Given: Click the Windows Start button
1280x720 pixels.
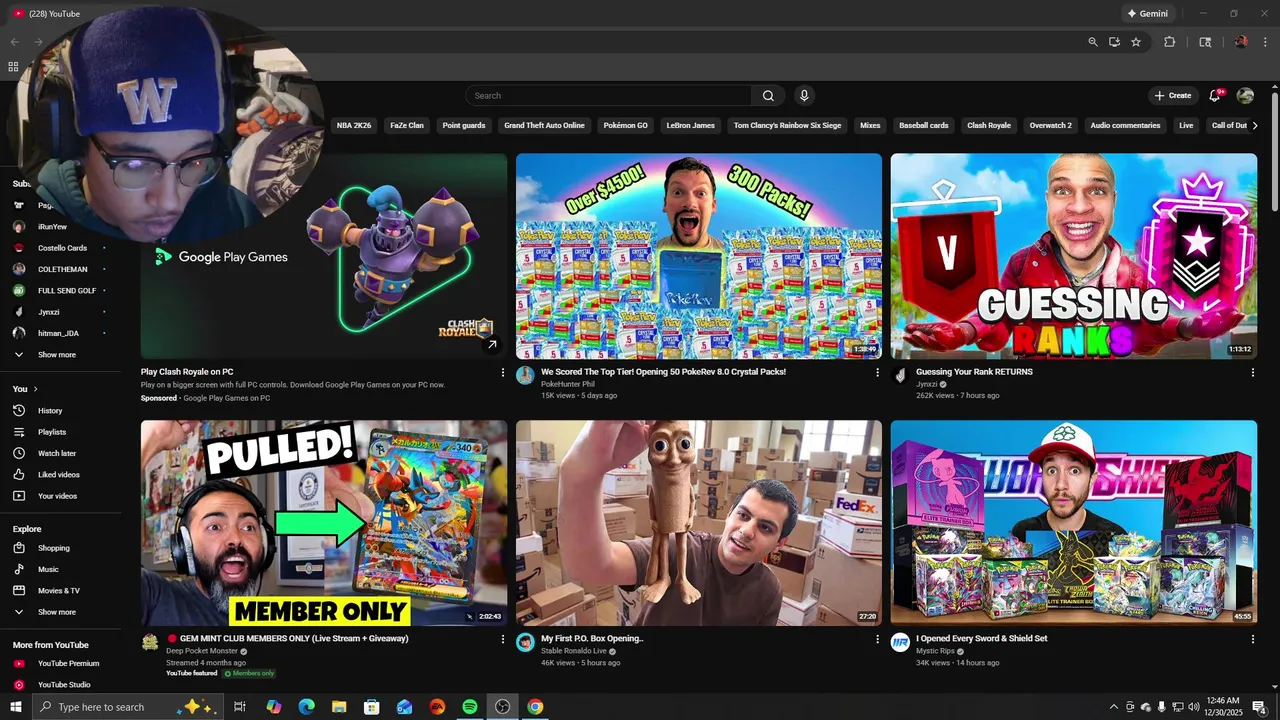Looking at the screenshot, I should pyautogui.click(x=16, y=707).
